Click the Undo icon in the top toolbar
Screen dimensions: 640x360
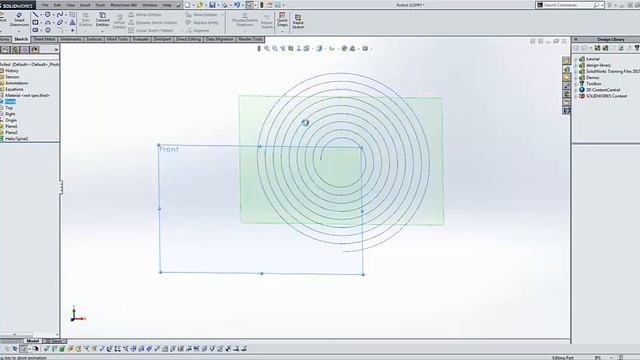tap(237, 5)
